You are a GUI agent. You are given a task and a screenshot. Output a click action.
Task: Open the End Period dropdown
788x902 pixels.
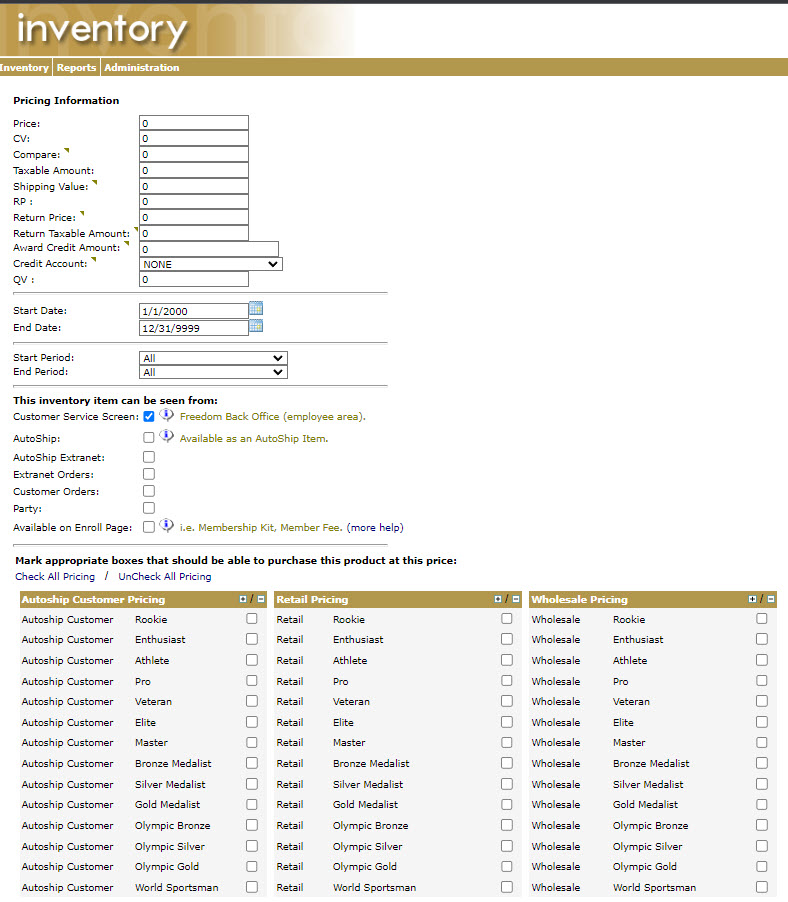click(213, 373)
